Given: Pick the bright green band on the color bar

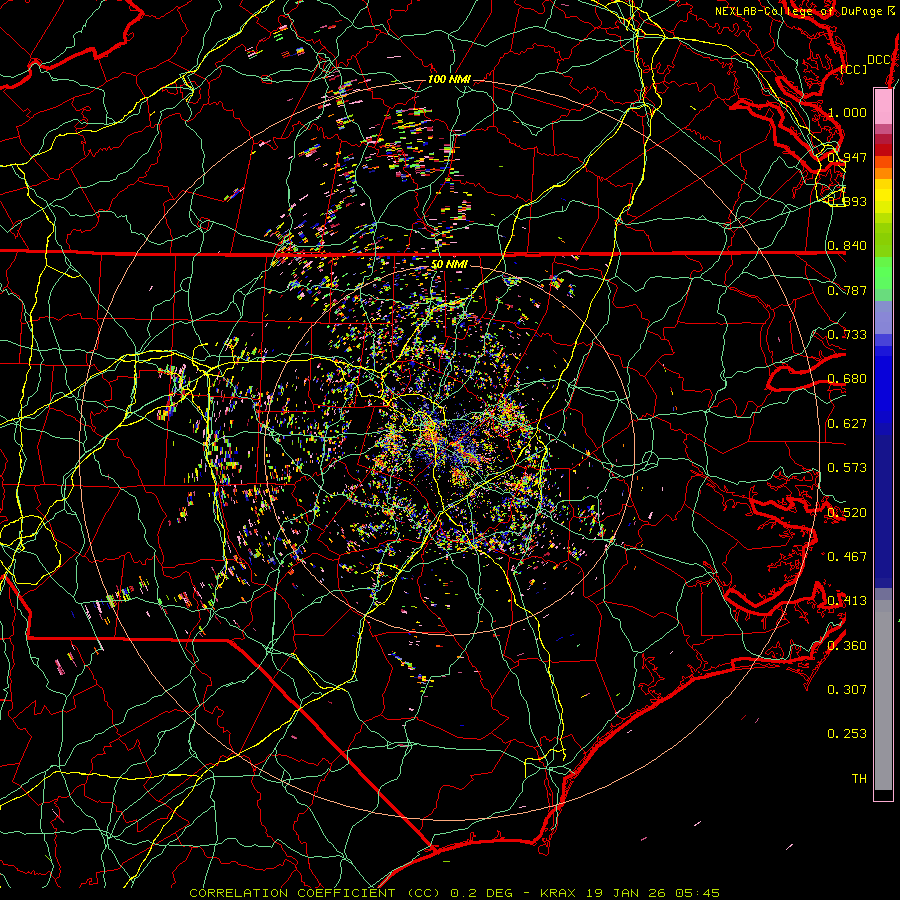Looking at the screenshot, I should point(883,273).
